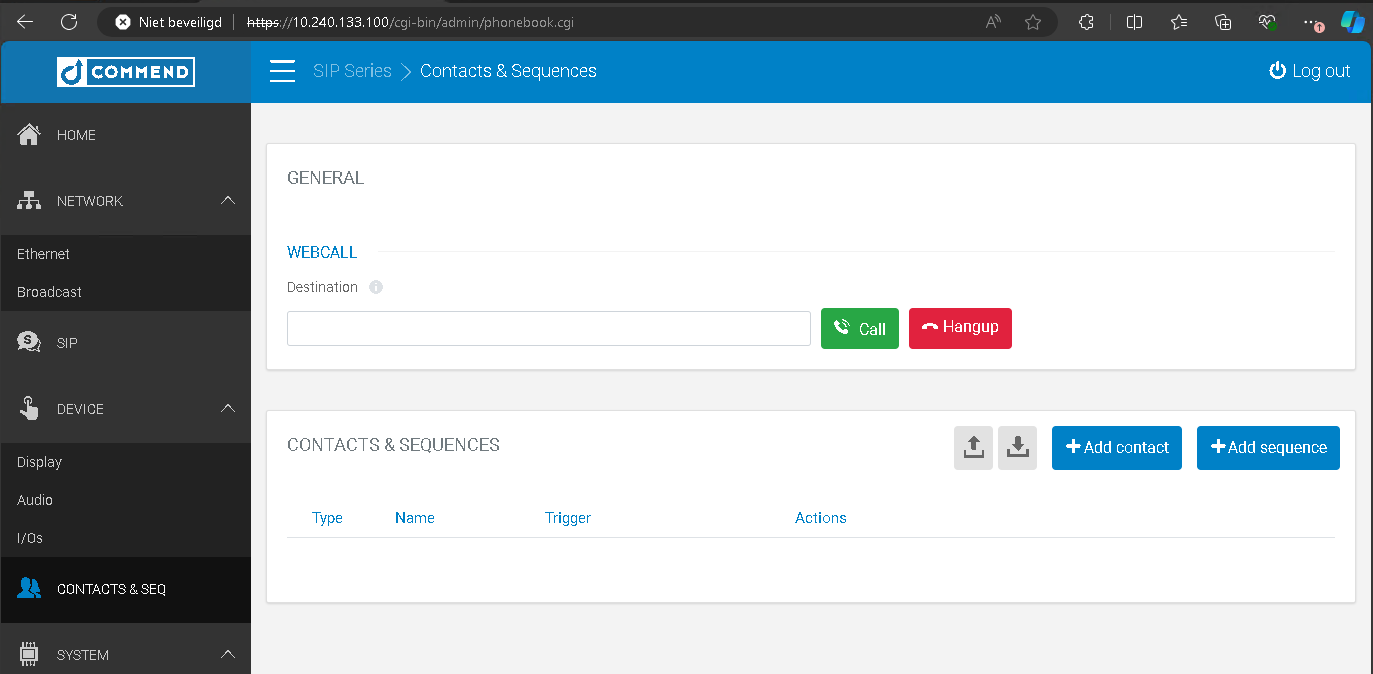The width and height of the screenshot is (1373, 674).
Task: Click Add contact button
Action: point(1116,448)
